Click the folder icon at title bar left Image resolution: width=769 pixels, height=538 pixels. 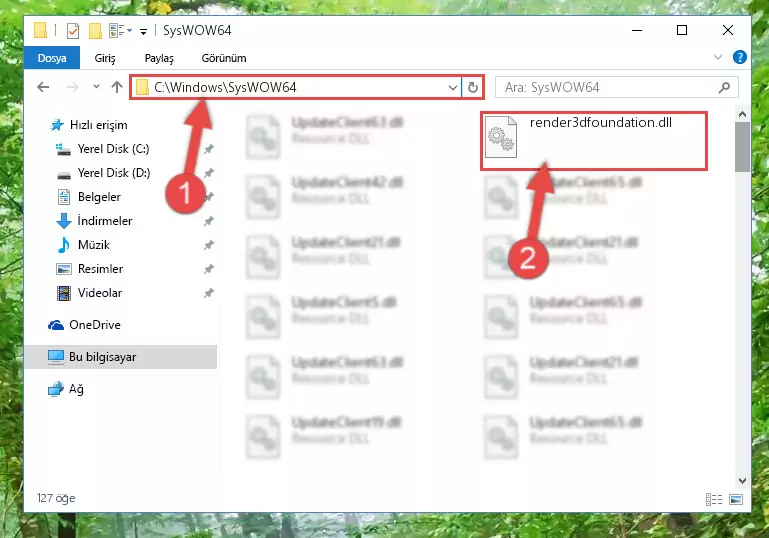click(41, 30)
